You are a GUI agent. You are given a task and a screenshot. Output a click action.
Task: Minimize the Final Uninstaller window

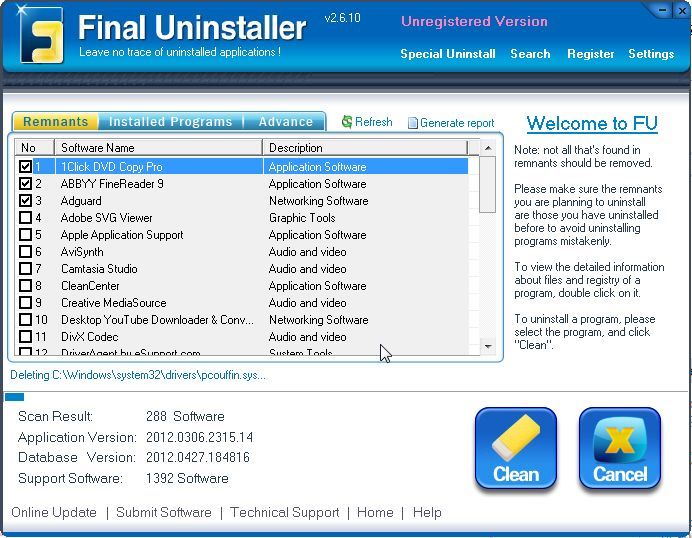click(662, 10)
